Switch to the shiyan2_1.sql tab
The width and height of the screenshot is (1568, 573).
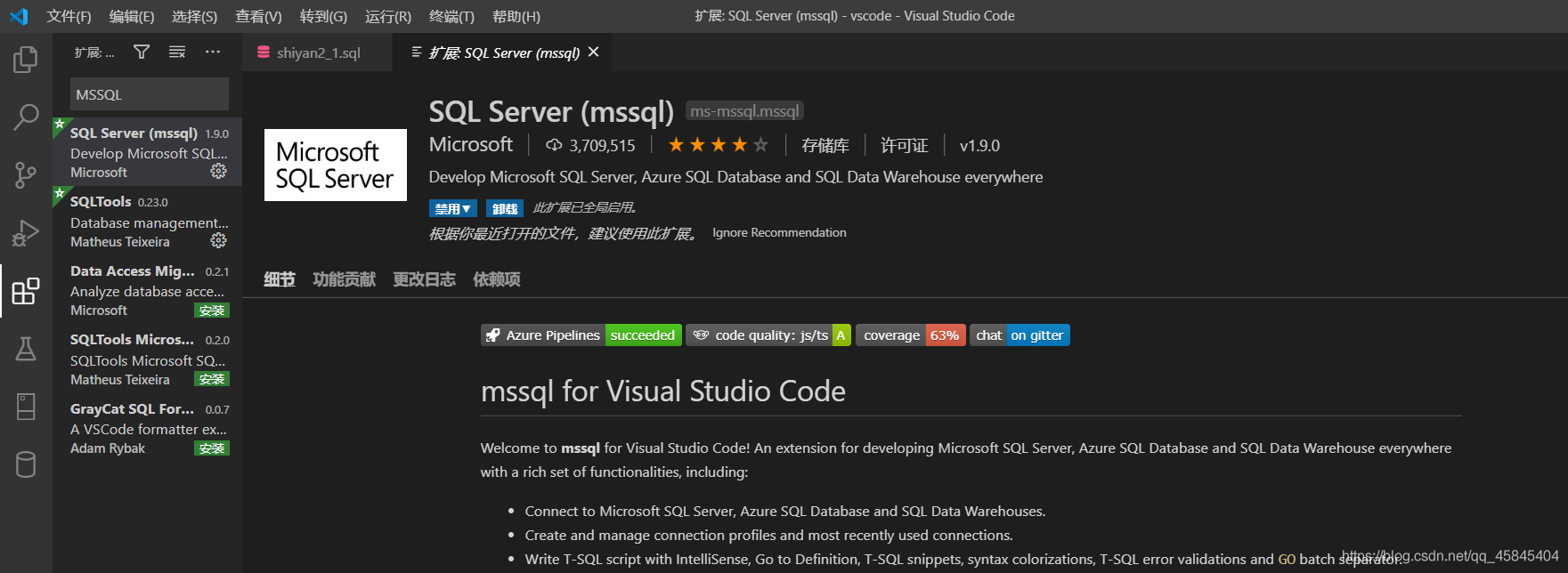(317, 53)
